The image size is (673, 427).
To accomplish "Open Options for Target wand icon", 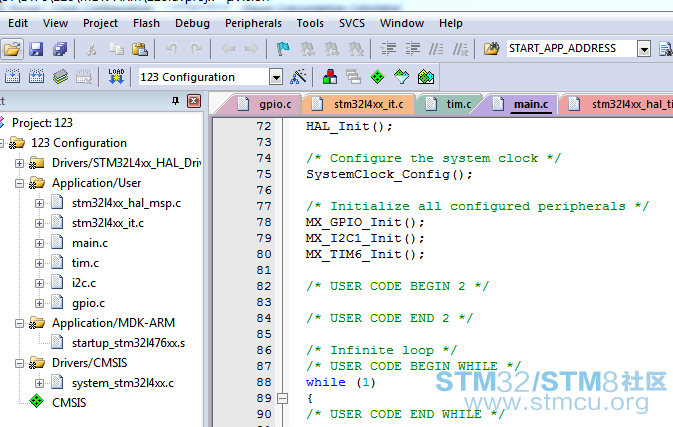I will (x=298, y=77).
